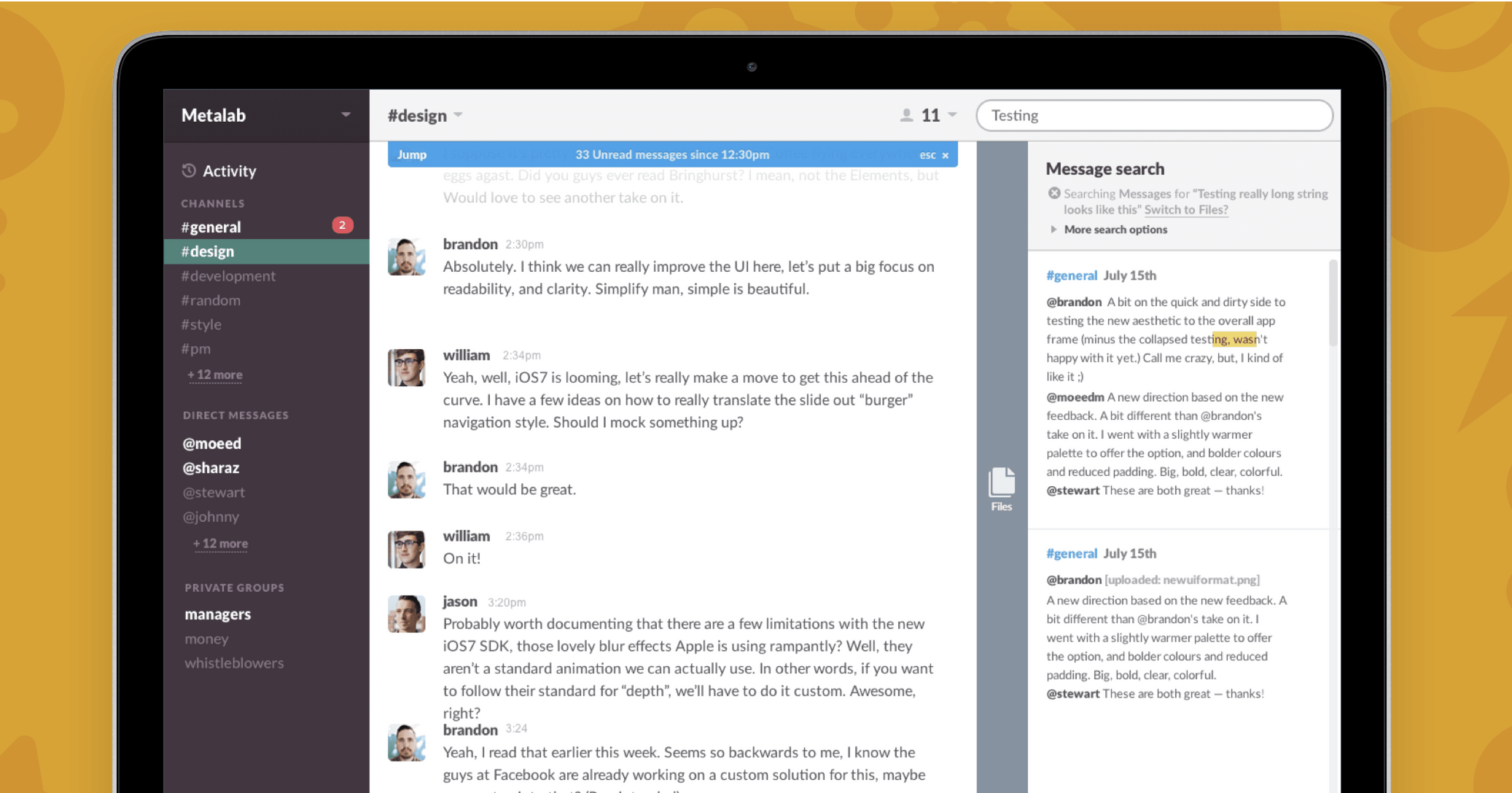Expand More search options

(1115, 230)
